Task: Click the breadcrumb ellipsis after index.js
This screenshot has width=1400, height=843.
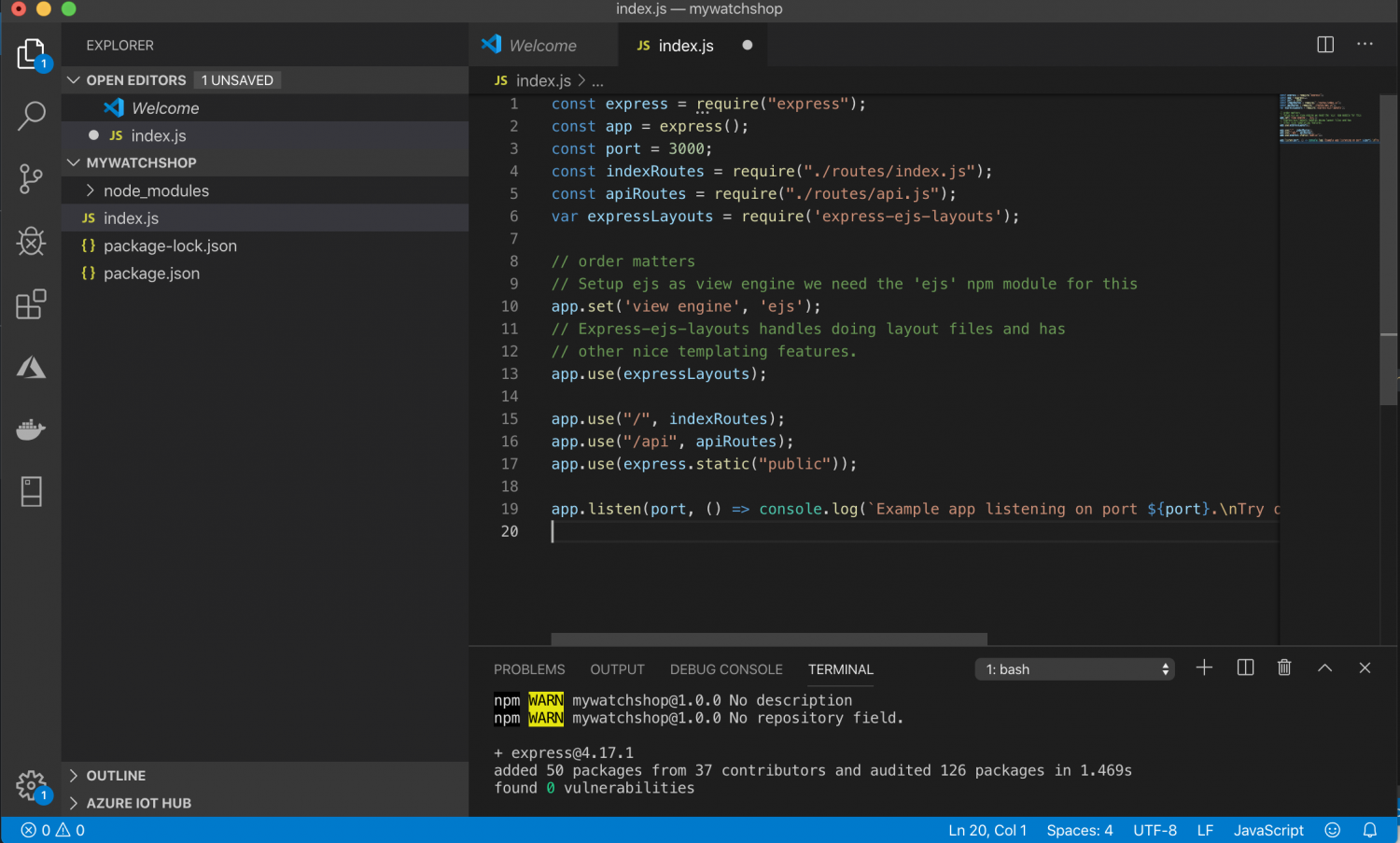Action: pos(597,81)
